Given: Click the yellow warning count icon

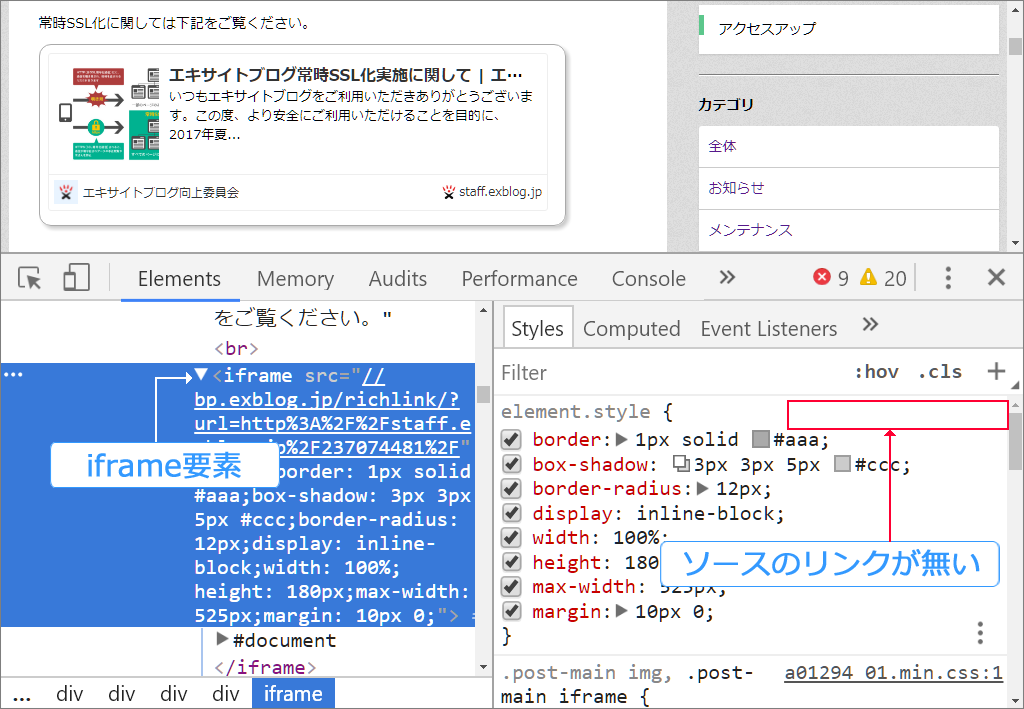Looking at the screenshot, I should click(x=868, y=277).
